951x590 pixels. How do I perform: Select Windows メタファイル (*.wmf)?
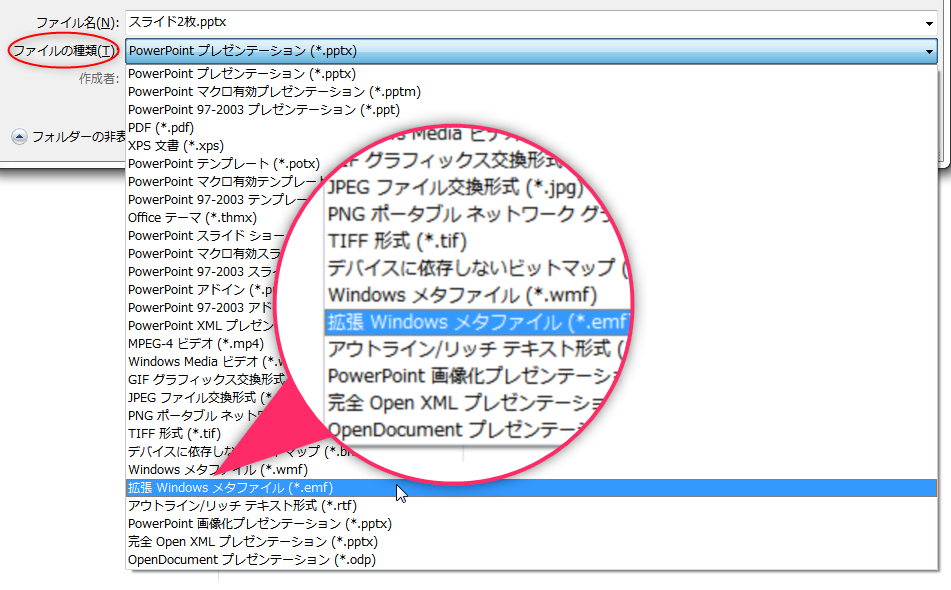(218, 470)
